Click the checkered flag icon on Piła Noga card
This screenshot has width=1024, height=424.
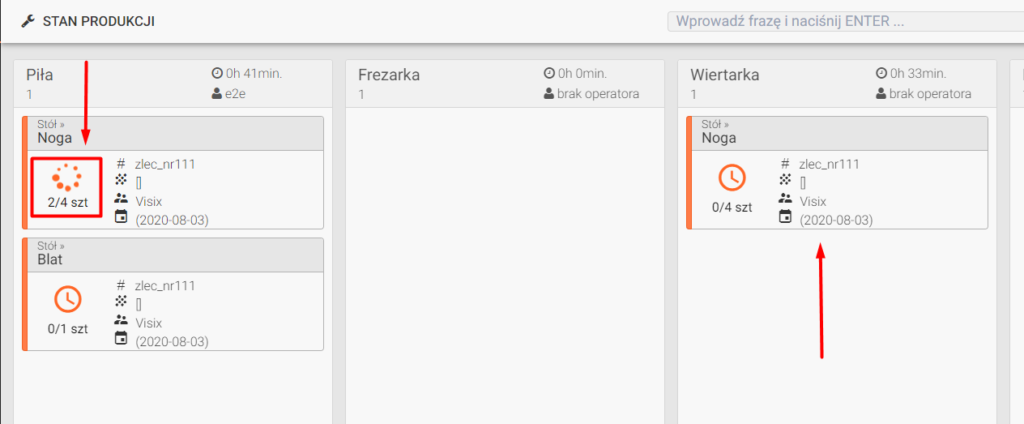pos(121,182)
